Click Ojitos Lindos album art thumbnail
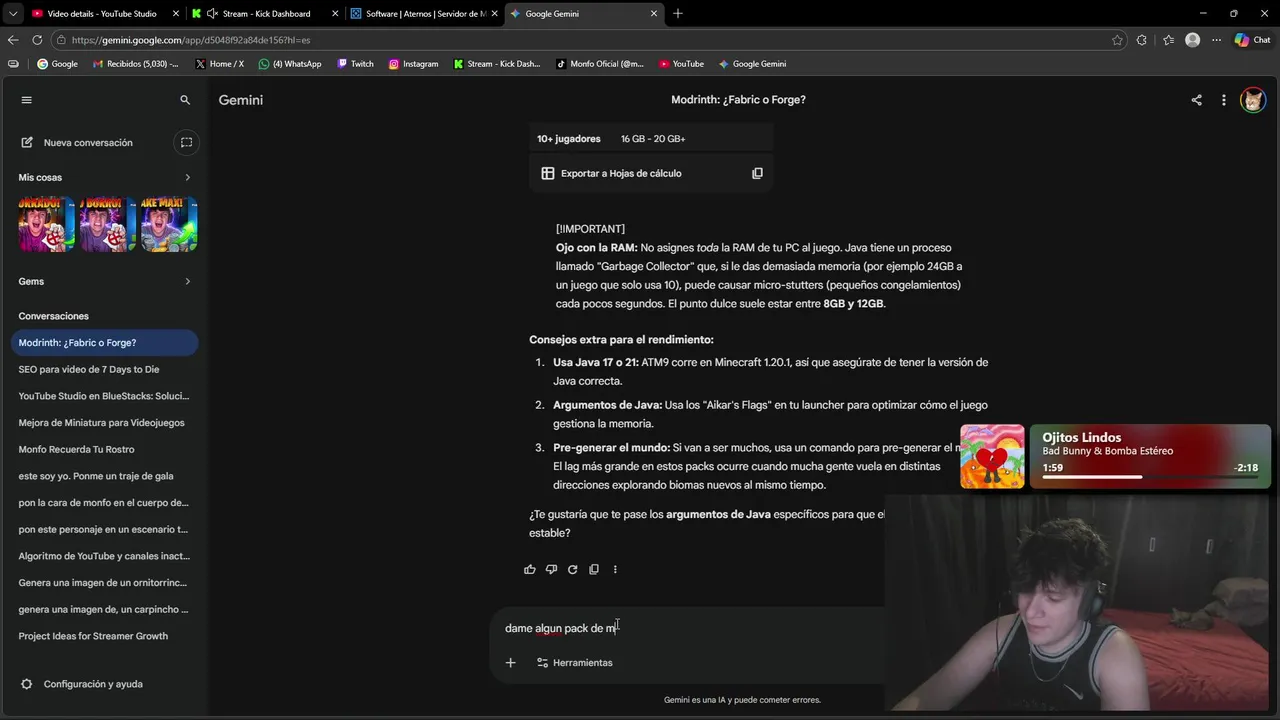Image resolution: width=1280 pixels, height=720 pixels. 992,456
